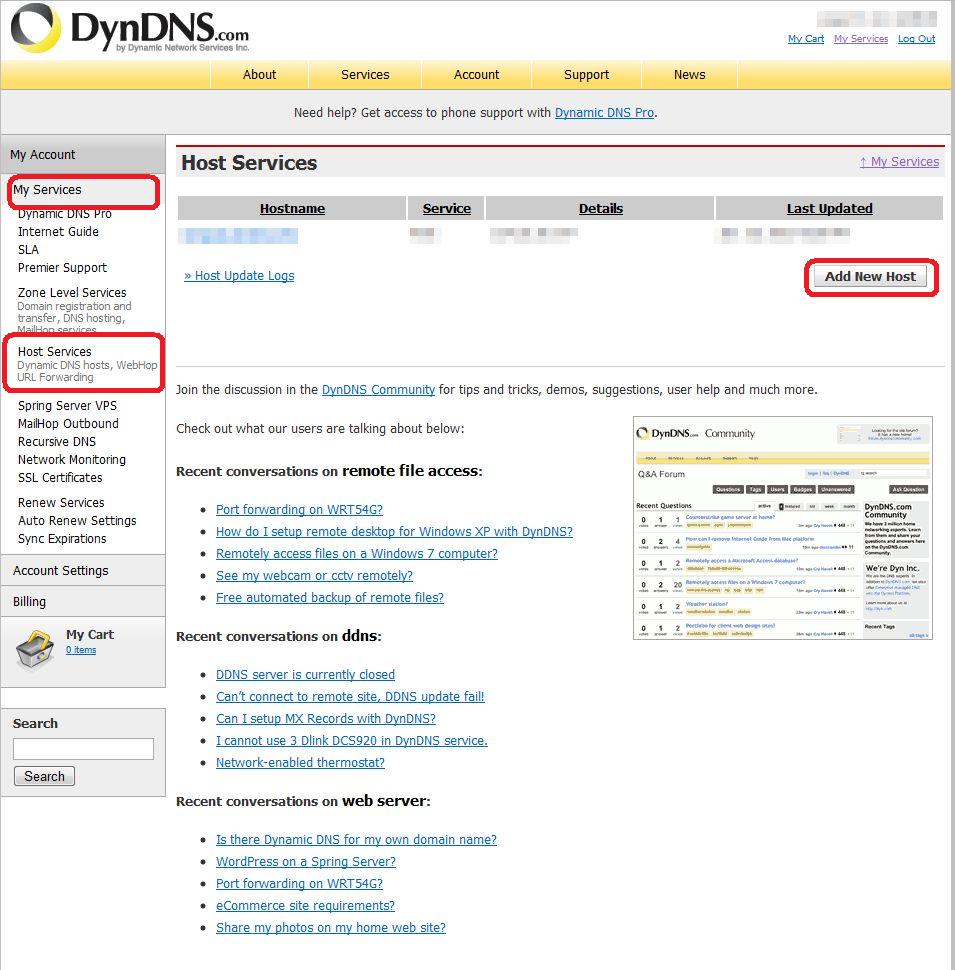
Task: Open MailHop Outbound sidebar item
Action: [x=68, y=424]
